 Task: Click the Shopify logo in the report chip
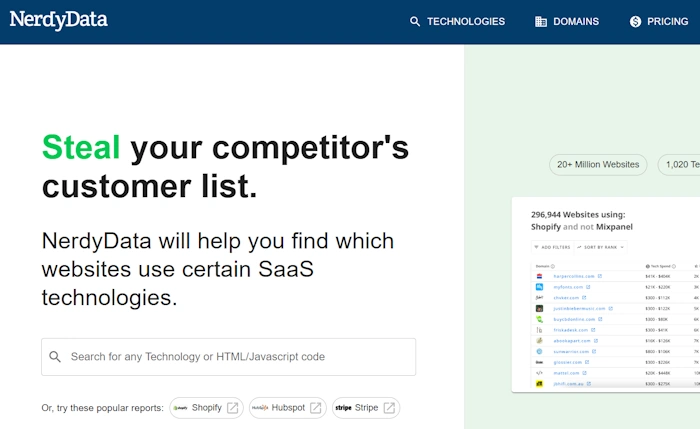pos(180,408)
